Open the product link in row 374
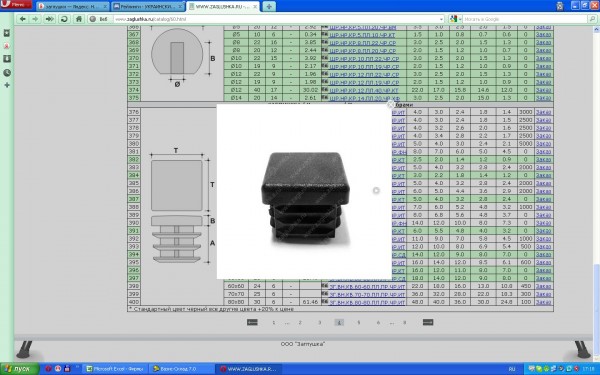 tap(364, 90)
